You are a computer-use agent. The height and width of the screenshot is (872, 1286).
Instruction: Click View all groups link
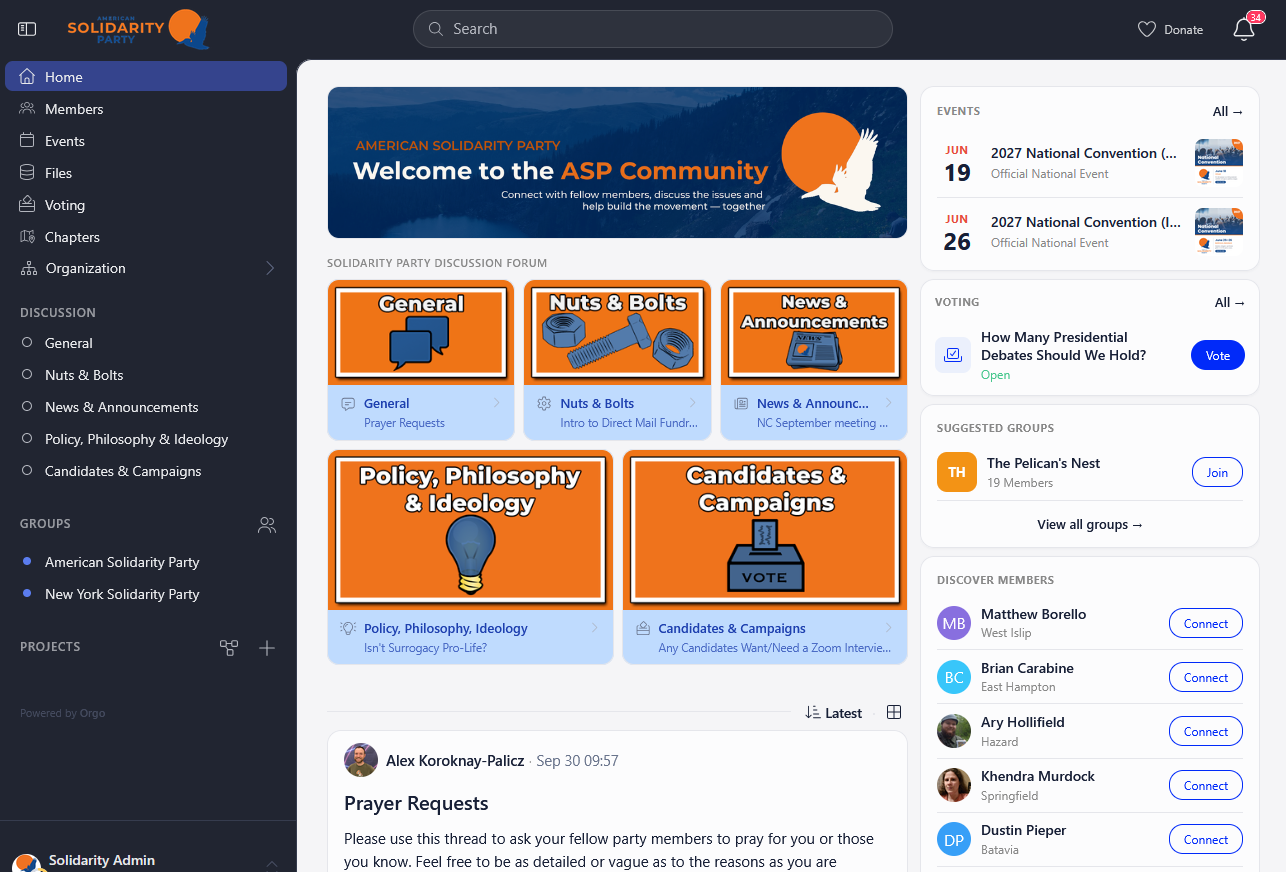pyautogui.click(x=1090, y=524)
